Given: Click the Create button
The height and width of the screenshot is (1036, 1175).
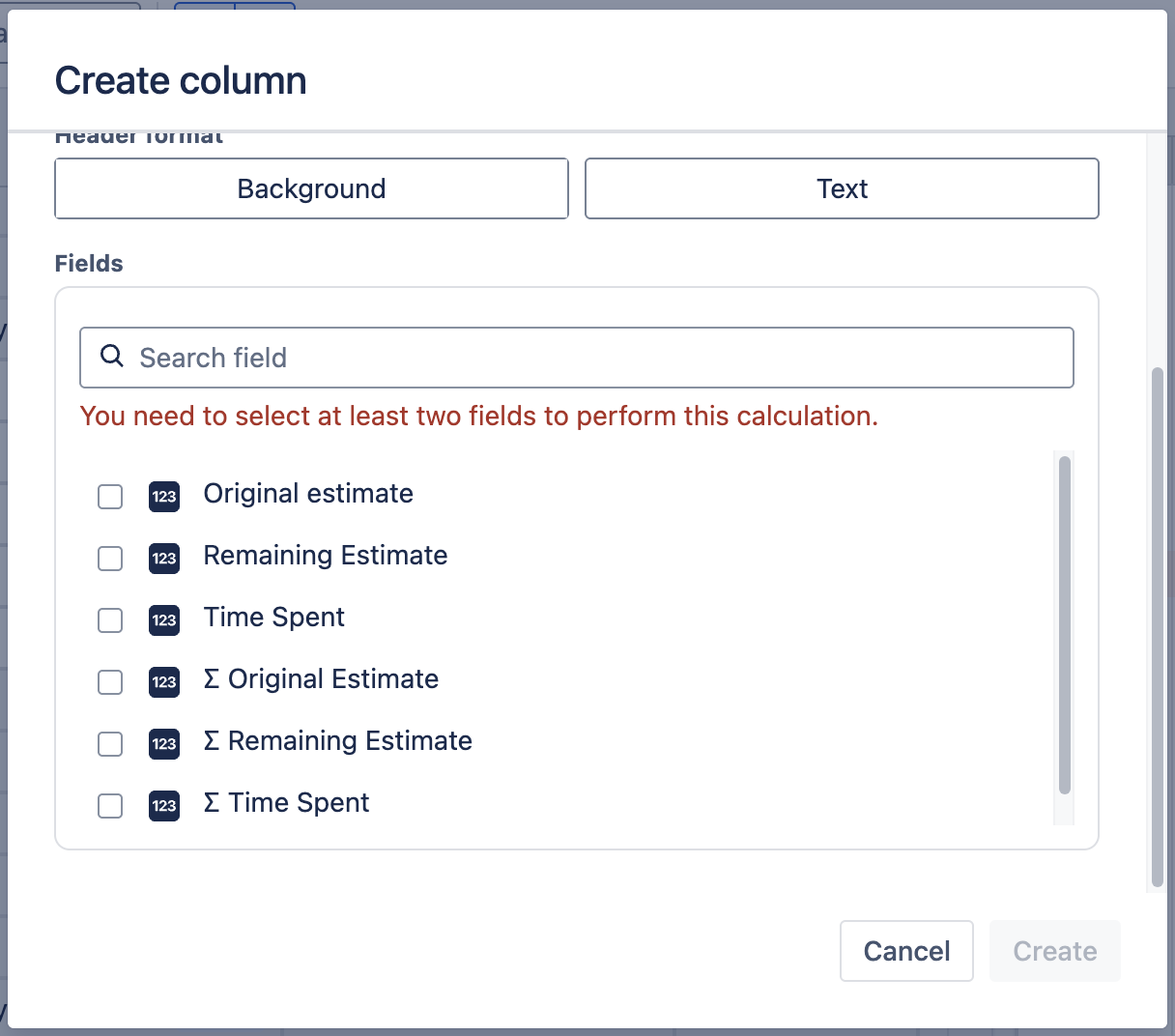Looking at the screenshot, I should (1054, 951).
